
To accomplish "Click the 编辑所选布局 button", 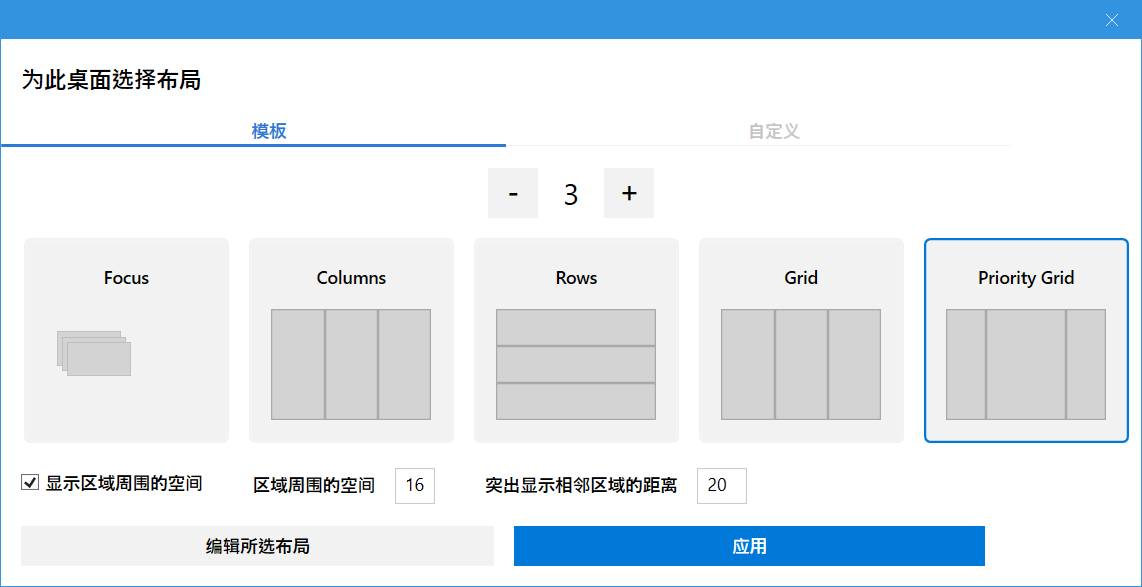I will [257, 546].
